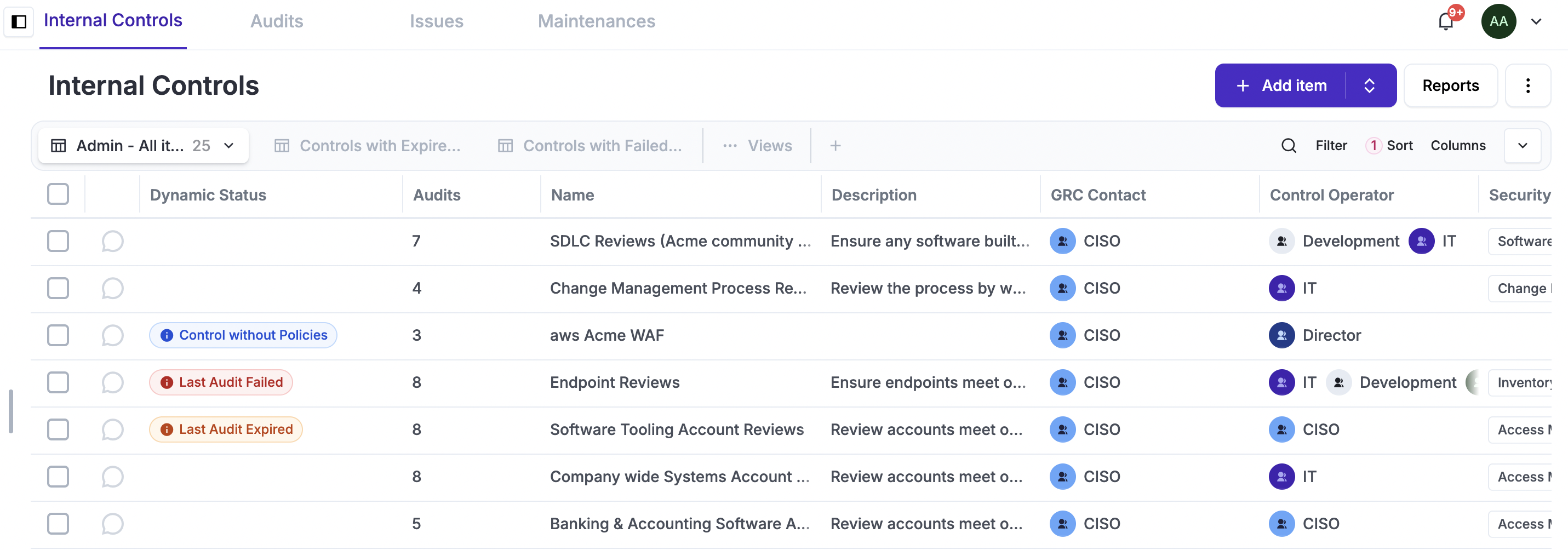Expand the toolbar chevron next to Columns
Viewport: 1568px width, 550px height.
[1522, 145]
